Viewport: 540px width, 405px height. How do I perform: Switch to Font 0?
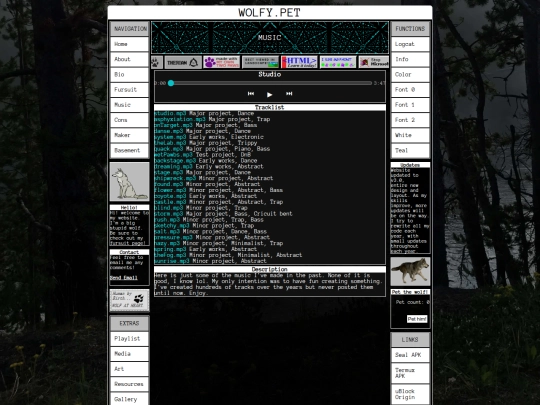click(x=410, y=90)
